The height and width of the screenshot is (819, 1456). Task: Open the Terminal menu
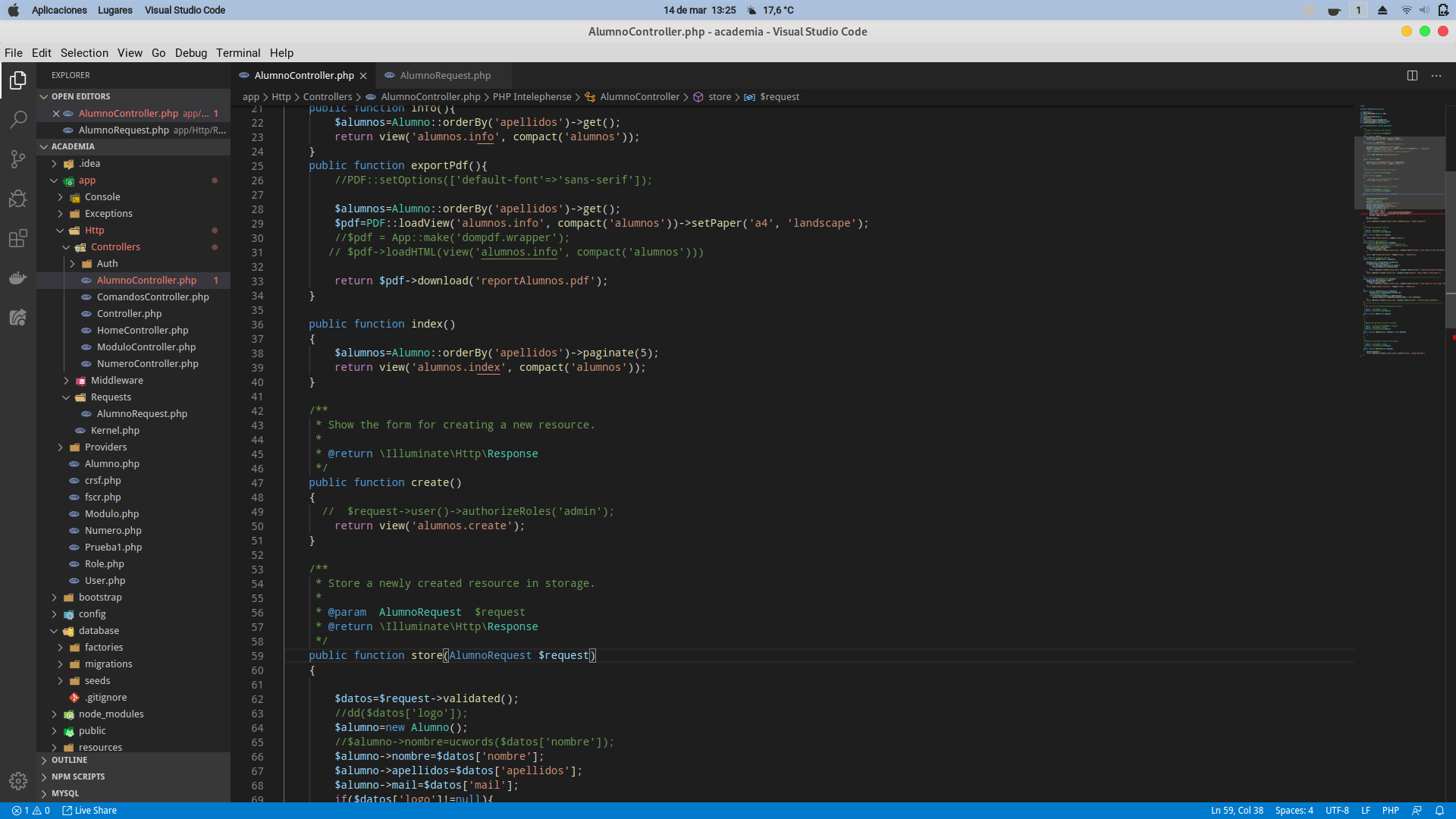pos(238,53)
